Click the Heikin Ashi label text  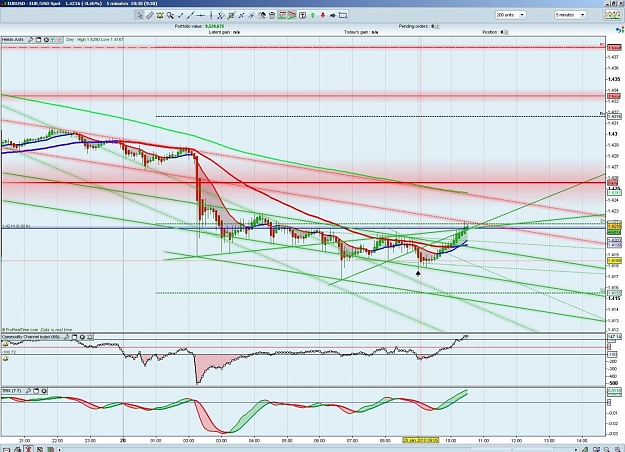pos(13,40)
